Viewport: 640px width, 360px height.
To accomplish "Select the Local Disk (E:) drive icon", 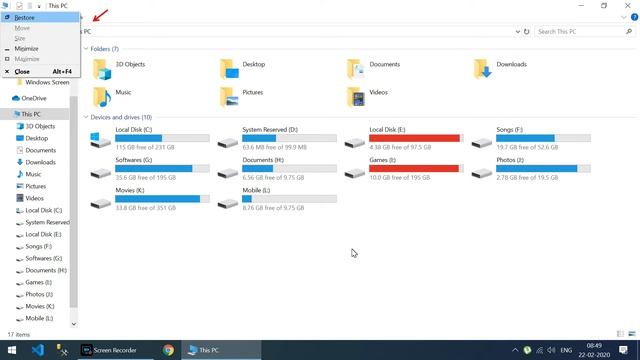I will pyautogui.click(x=355, y=142).
